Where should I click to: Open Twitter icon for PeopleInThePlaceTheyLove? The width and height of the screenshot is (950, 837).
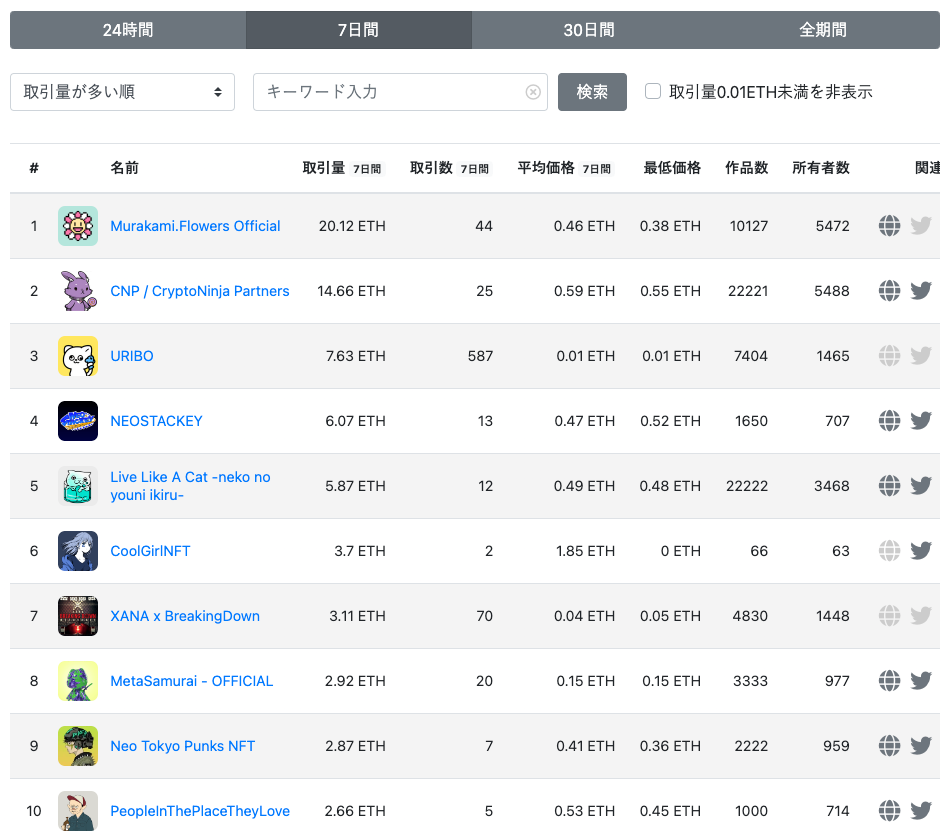pos(921,810)
